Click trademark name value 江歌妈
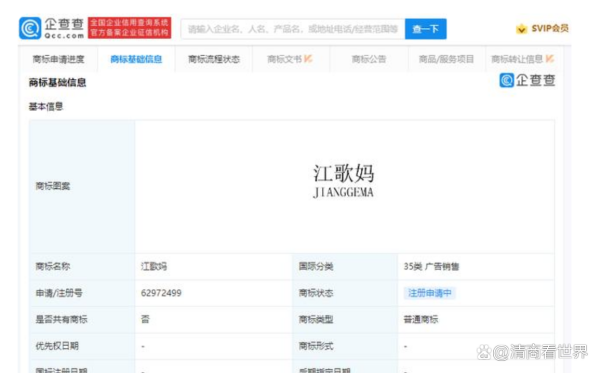Screen dimensions: 600x373 tap(154, 266)
